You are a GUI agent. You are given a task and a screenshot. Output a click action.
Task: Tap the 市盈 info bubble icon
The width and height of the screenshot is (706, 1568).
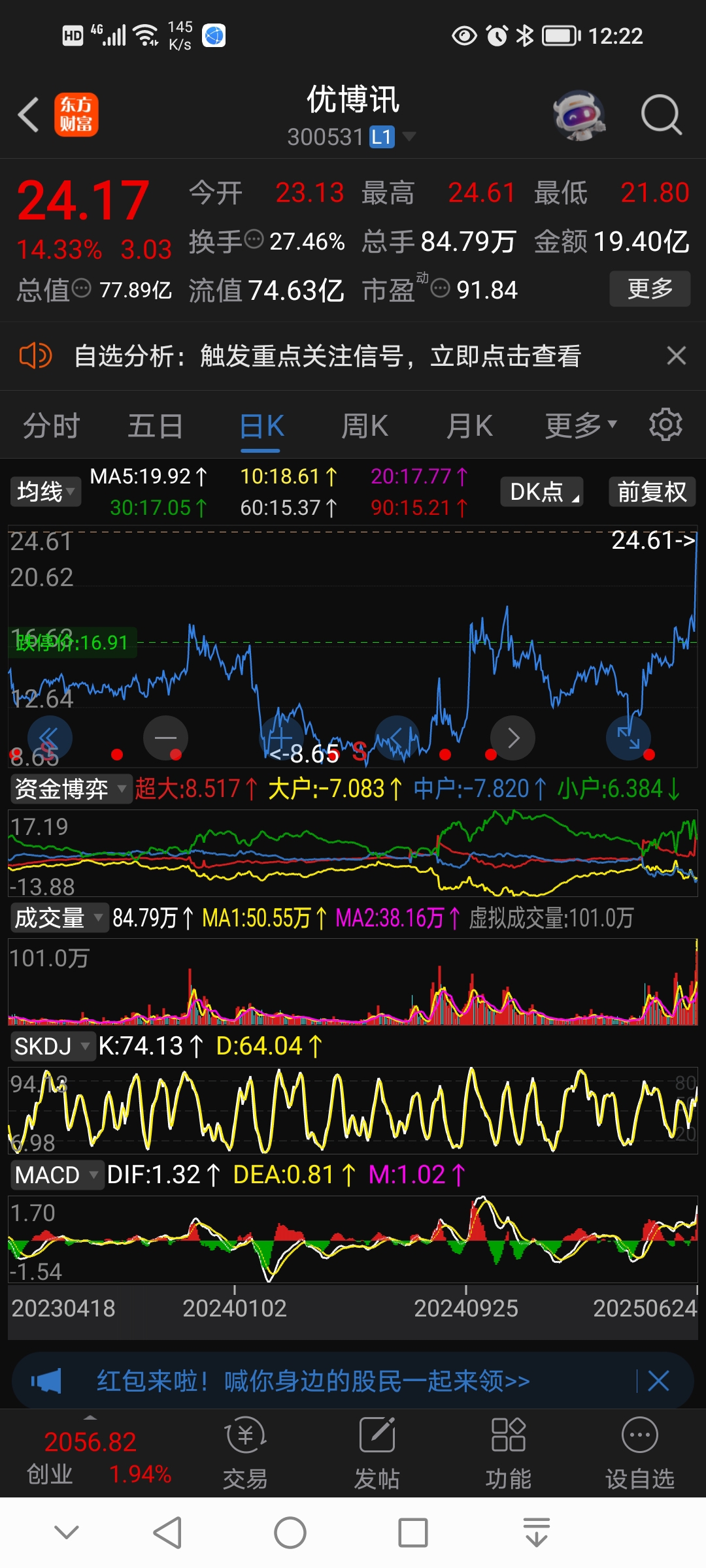pyautogui.click(x=441, y=288)
